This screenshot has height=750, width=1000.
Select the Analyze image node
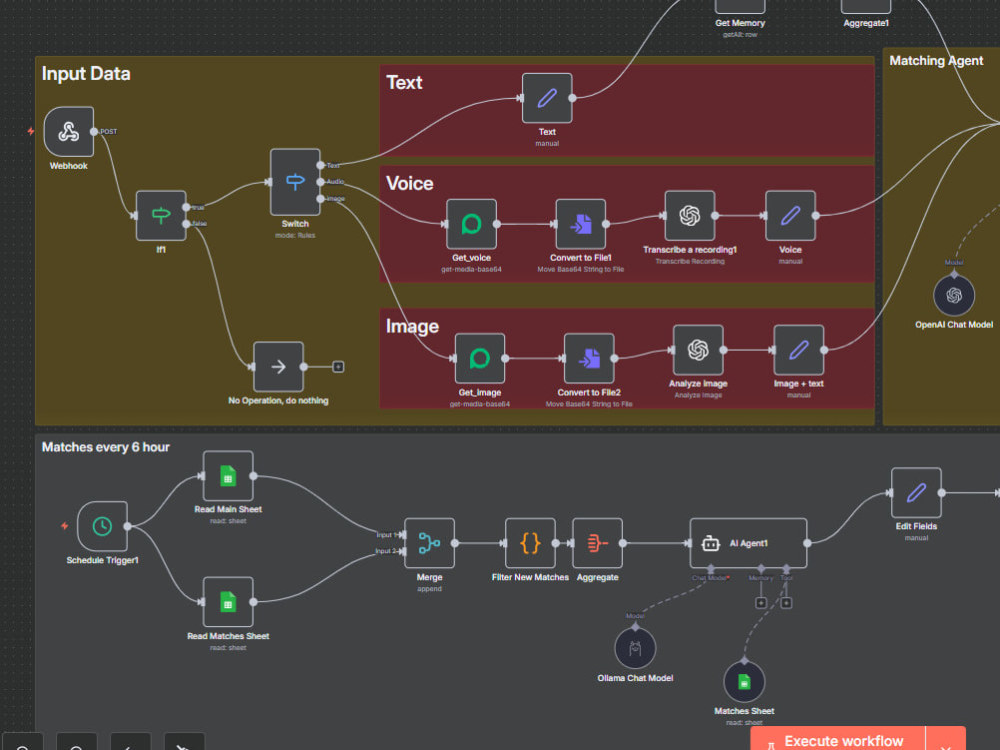[698, 349]
